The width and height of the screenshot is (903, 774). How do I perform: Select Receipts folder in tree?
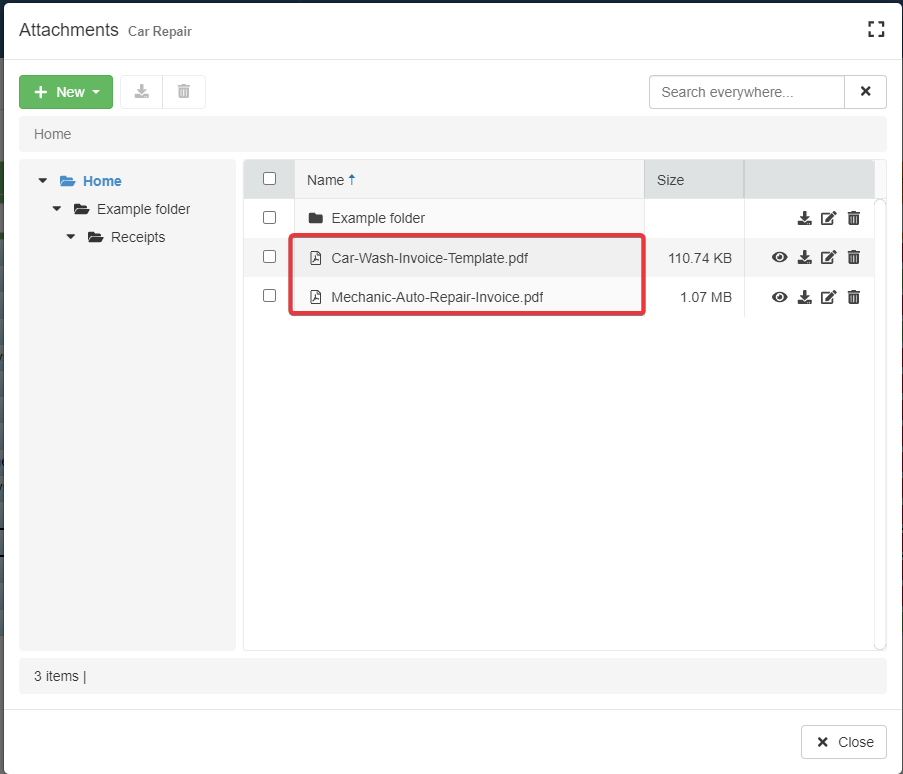point(138,237)
